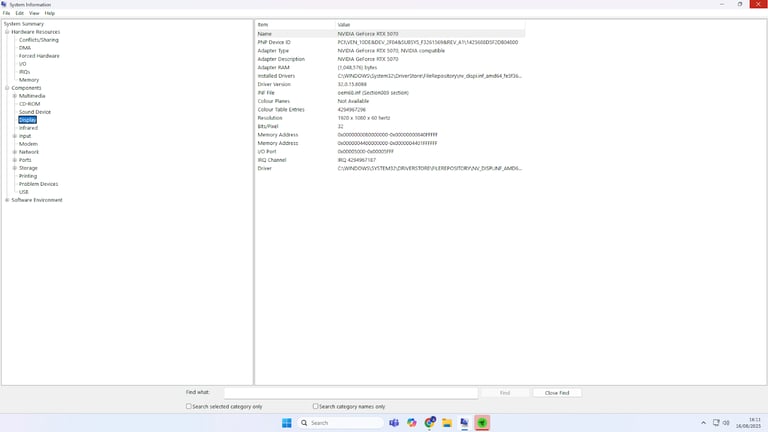The width and height of the screenshot is (768, 432).
Task: Collapse the Hardware Resources node
Action: click(x=7, y=32)
